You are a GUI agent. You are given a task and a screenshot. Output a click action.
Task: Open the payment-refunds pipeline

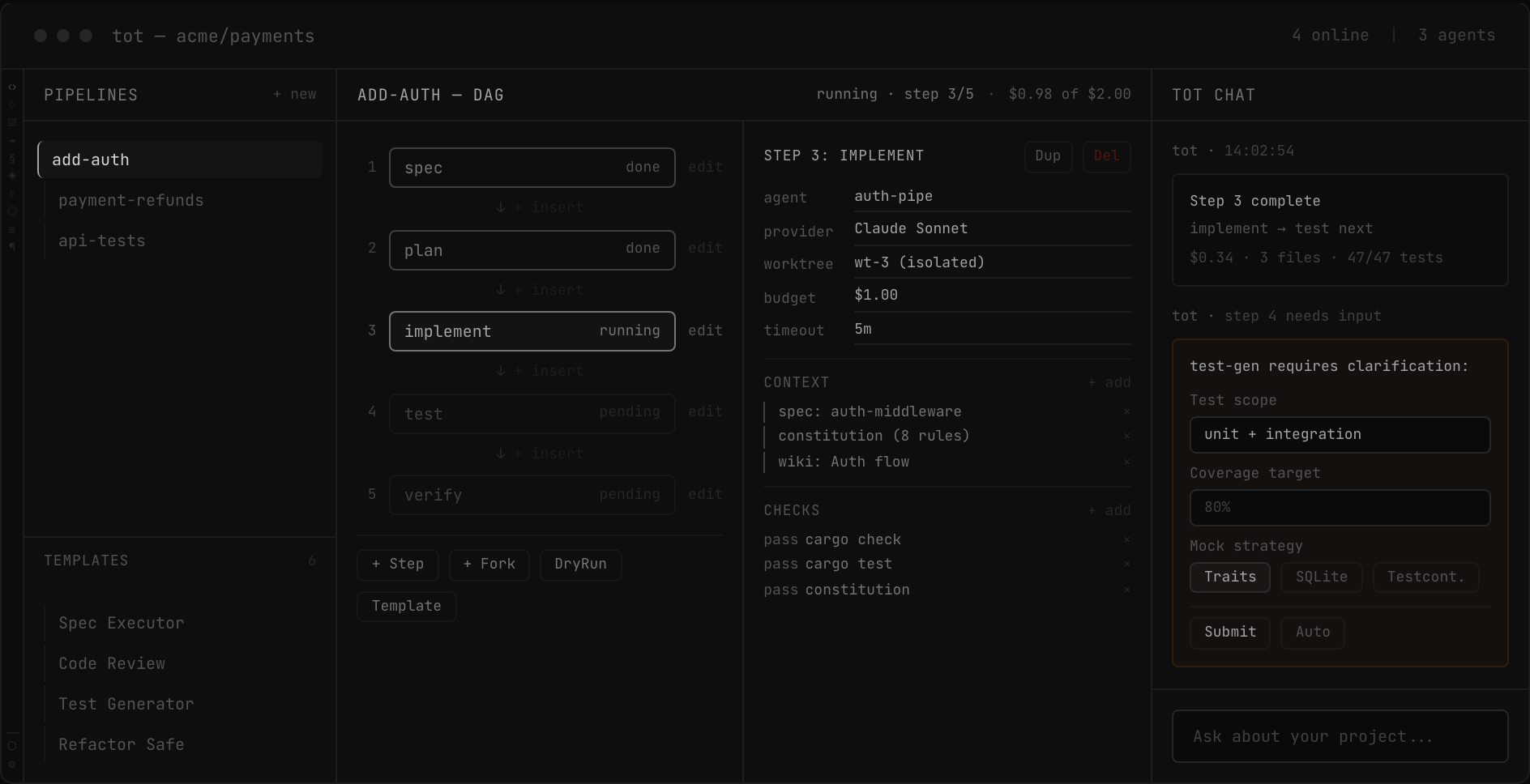pyautogui.click(x=183, y=200)
